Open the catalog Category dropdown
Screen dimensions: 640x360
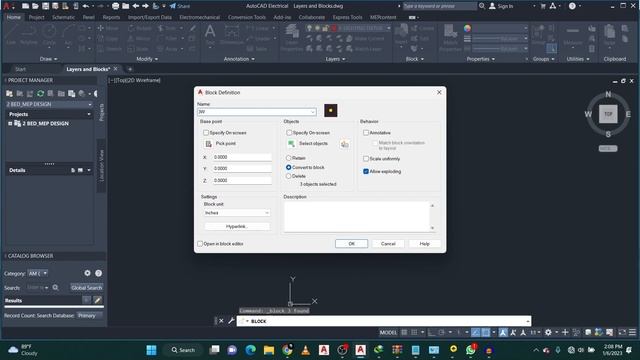click(38, 273)
